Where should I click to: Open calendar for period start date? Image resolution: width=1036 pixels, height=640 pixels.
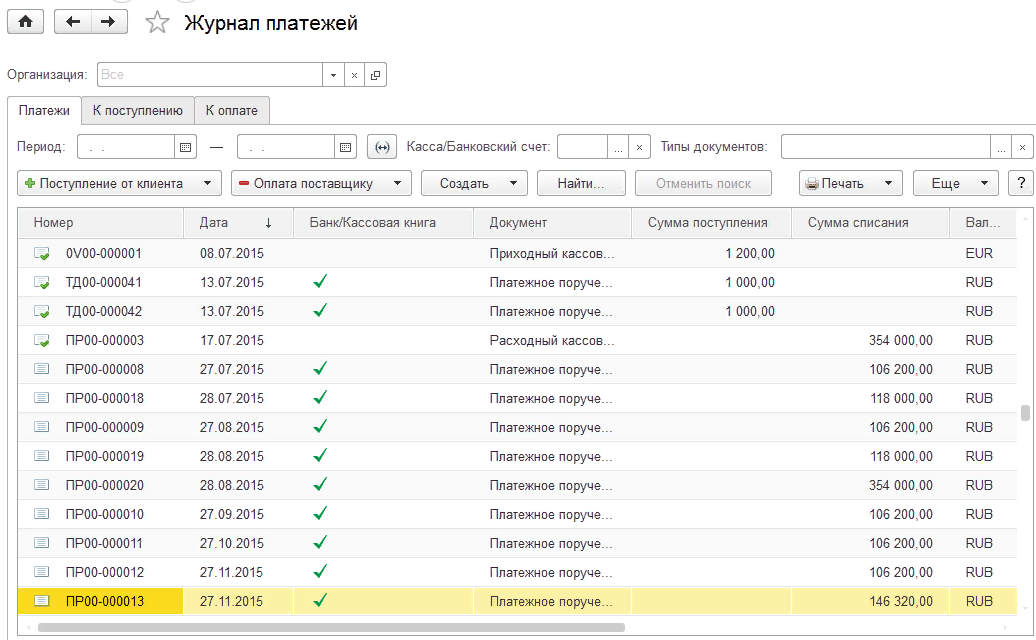coord(185,147)
